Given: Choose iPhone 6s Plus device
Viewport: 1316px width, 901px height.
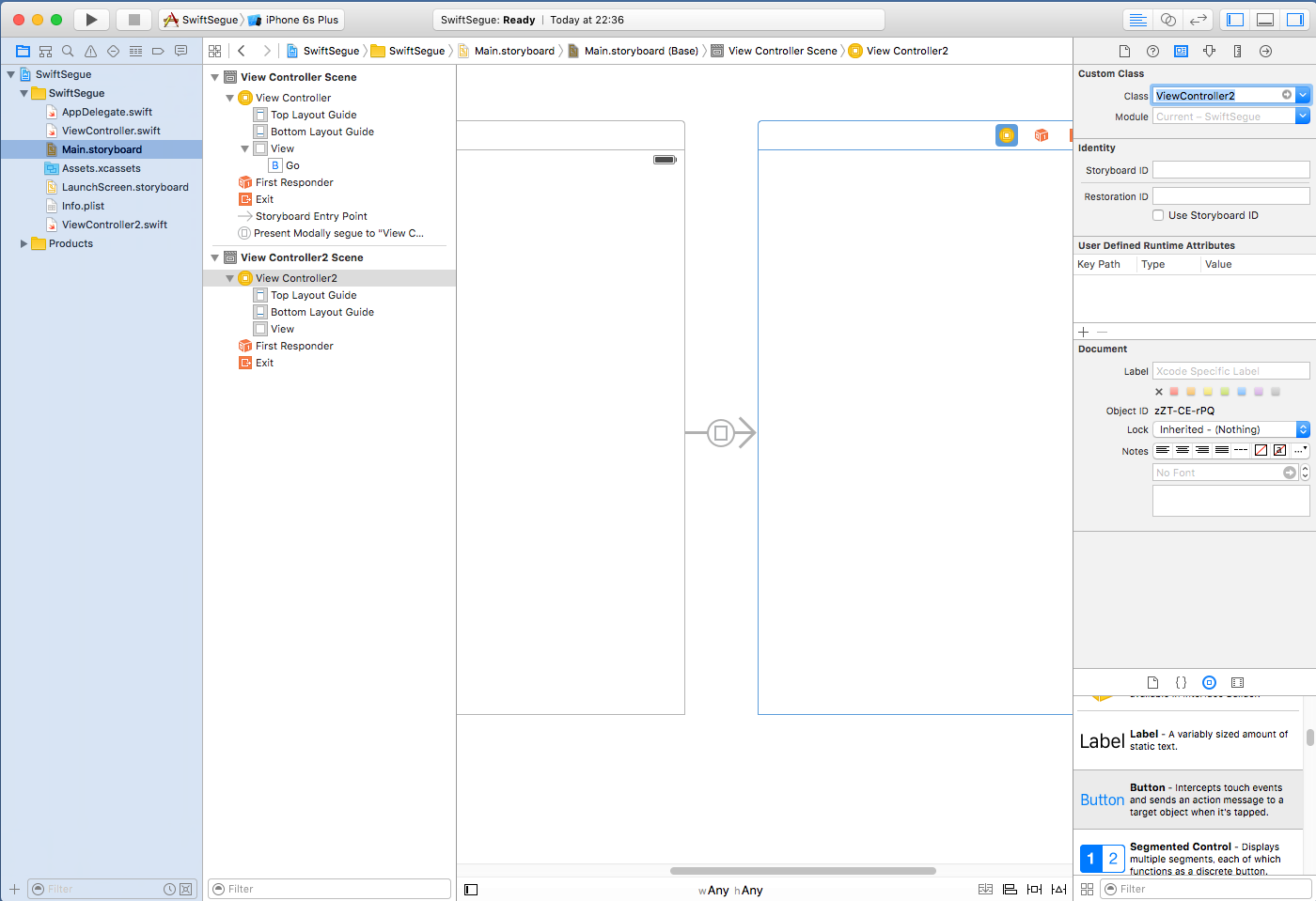Looking at the screenshot, I should coord(301,20).
